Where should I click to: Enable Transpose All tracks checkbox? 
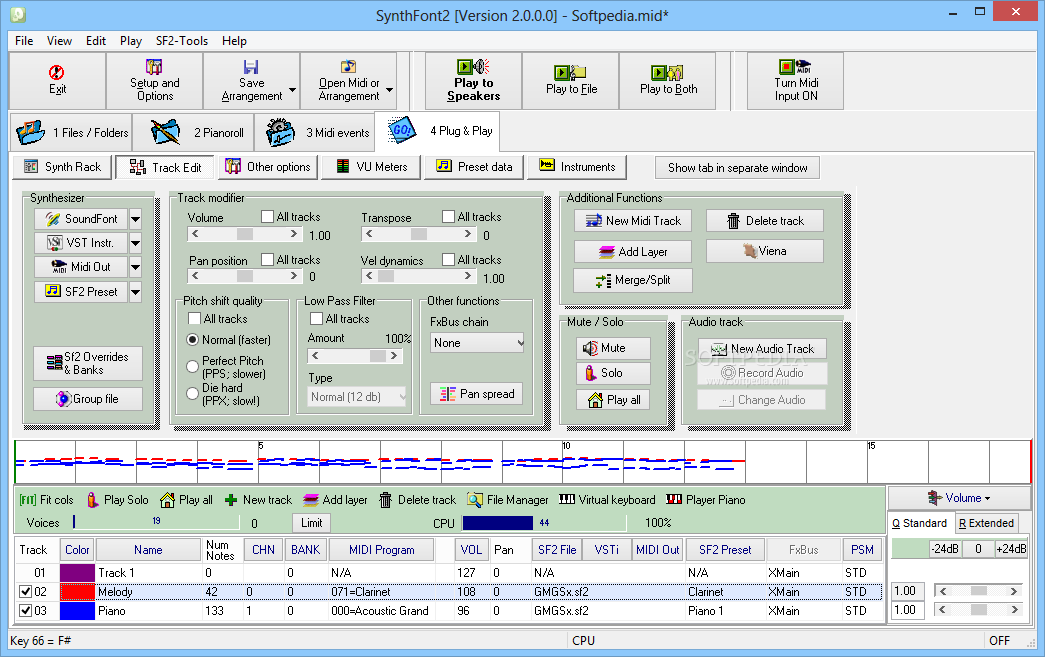[449, 217]
